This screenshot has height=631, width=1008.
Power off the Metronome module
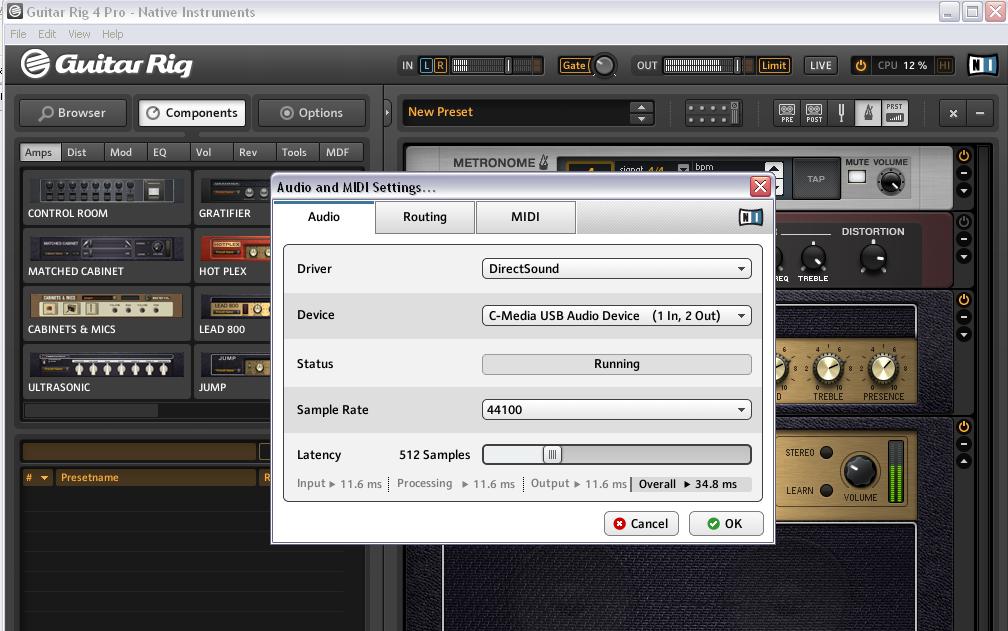tap(964, 156)
